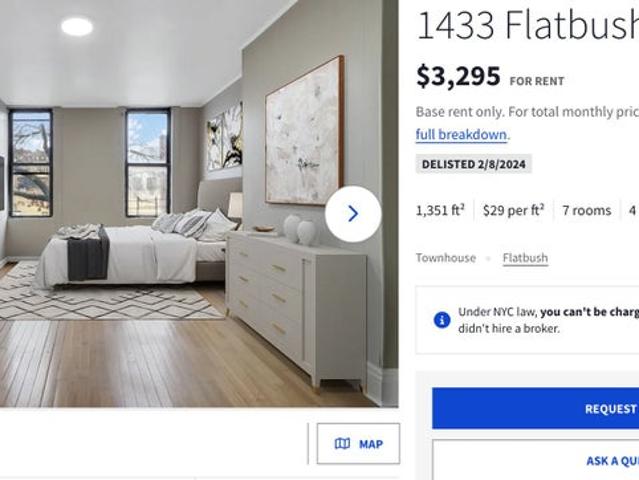Open the bedroom listing photo
This screenshot has height=480, width=639.
199,204
